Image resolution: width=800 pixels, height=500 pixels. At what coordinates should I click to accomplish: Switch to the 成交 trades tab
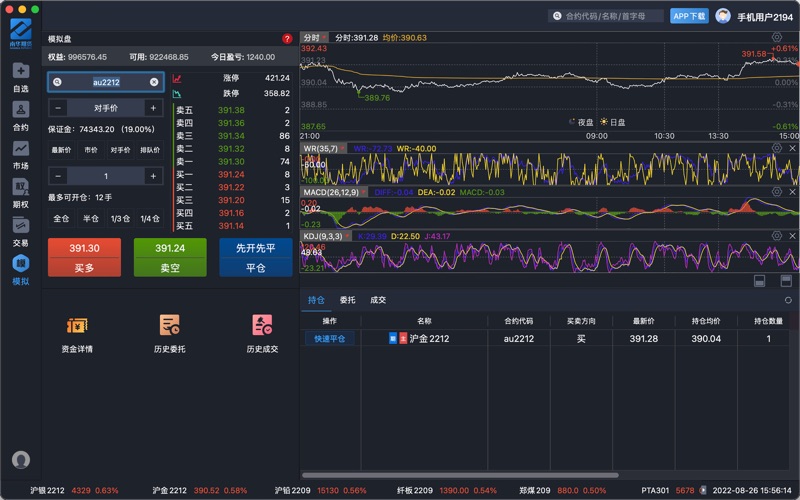click(x=378, y=299)
